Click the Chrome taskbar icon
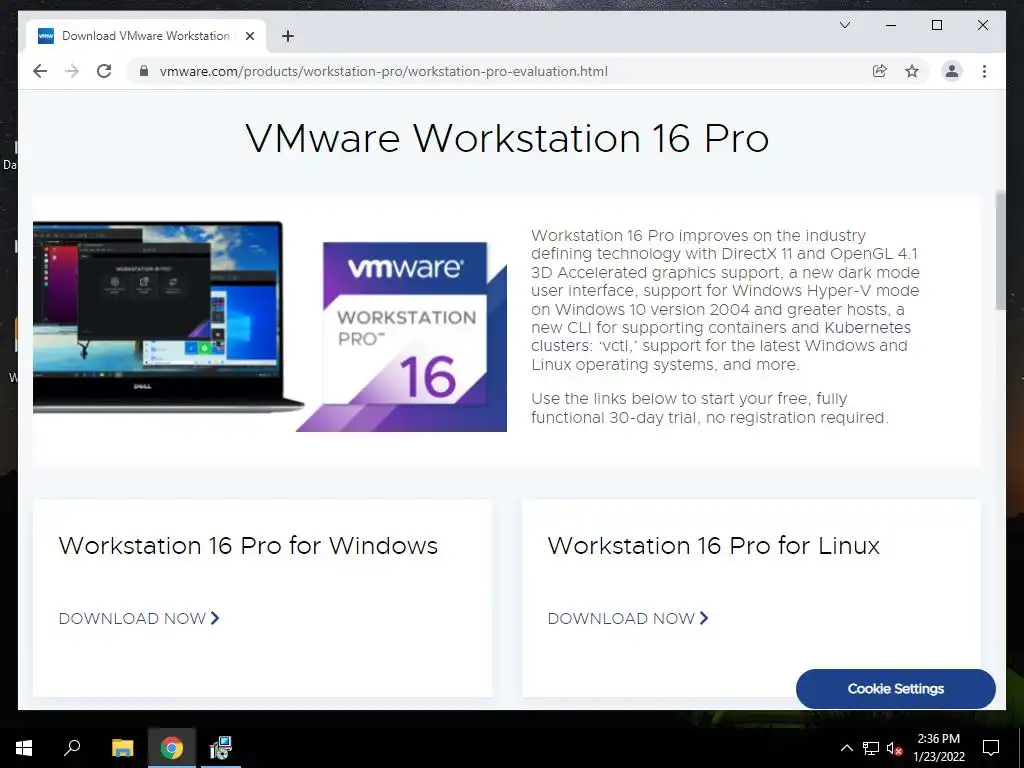This screenshot has height=768, width=1024. tap(172, 748)
